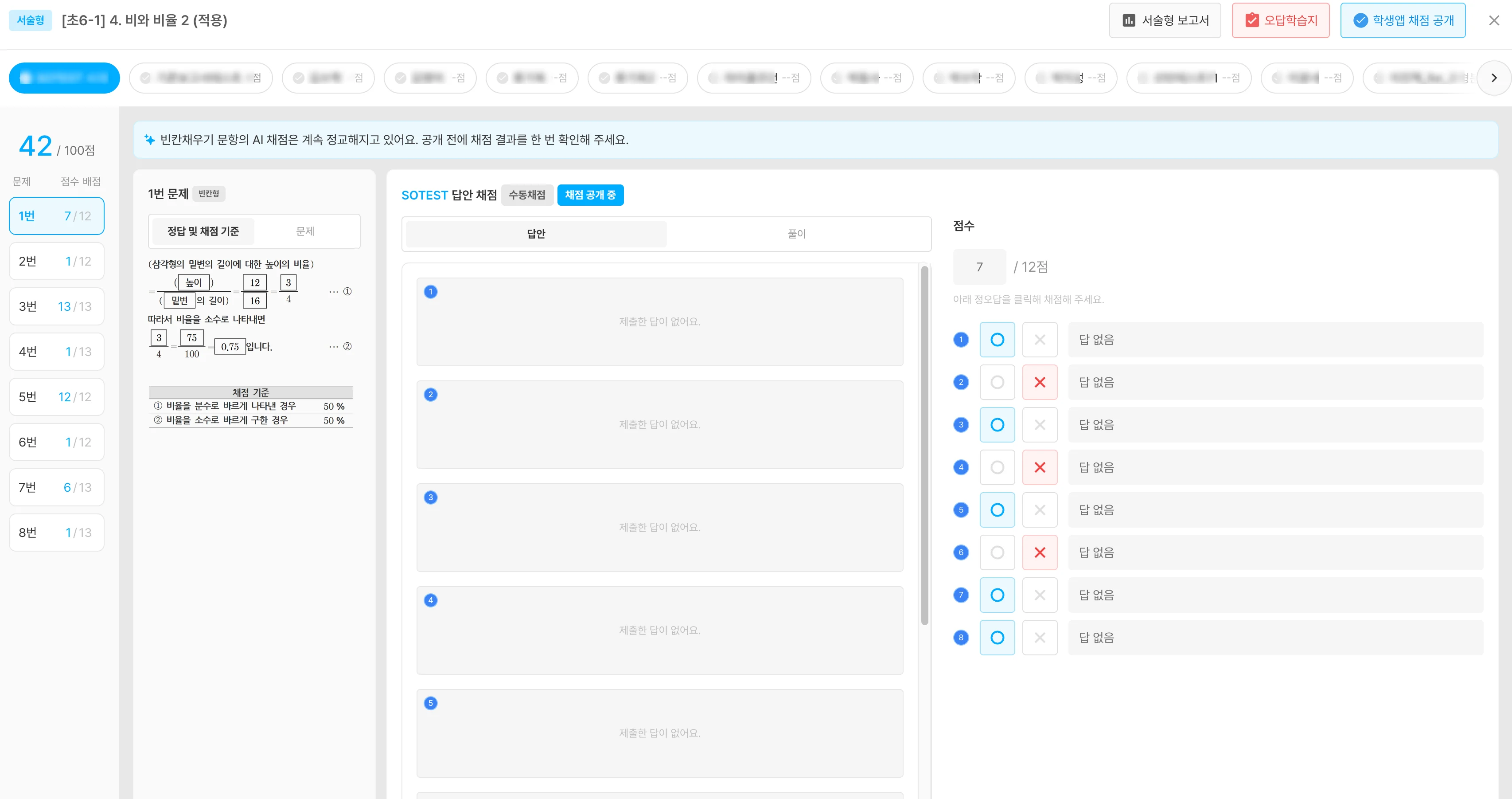The image size is (1512, 799).
Task: Click the 답 없음 field of grading row 6
Action: tap(1275, 553)
